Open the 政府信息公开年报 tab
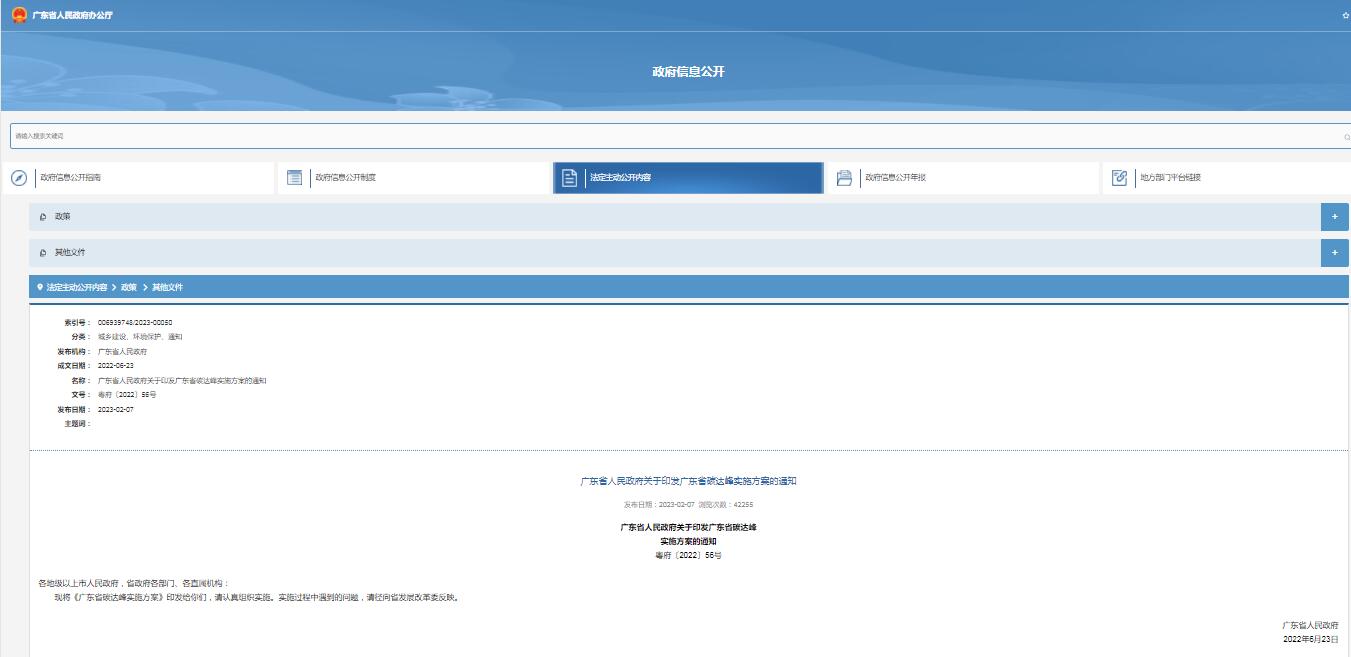 tap(895, 178)
